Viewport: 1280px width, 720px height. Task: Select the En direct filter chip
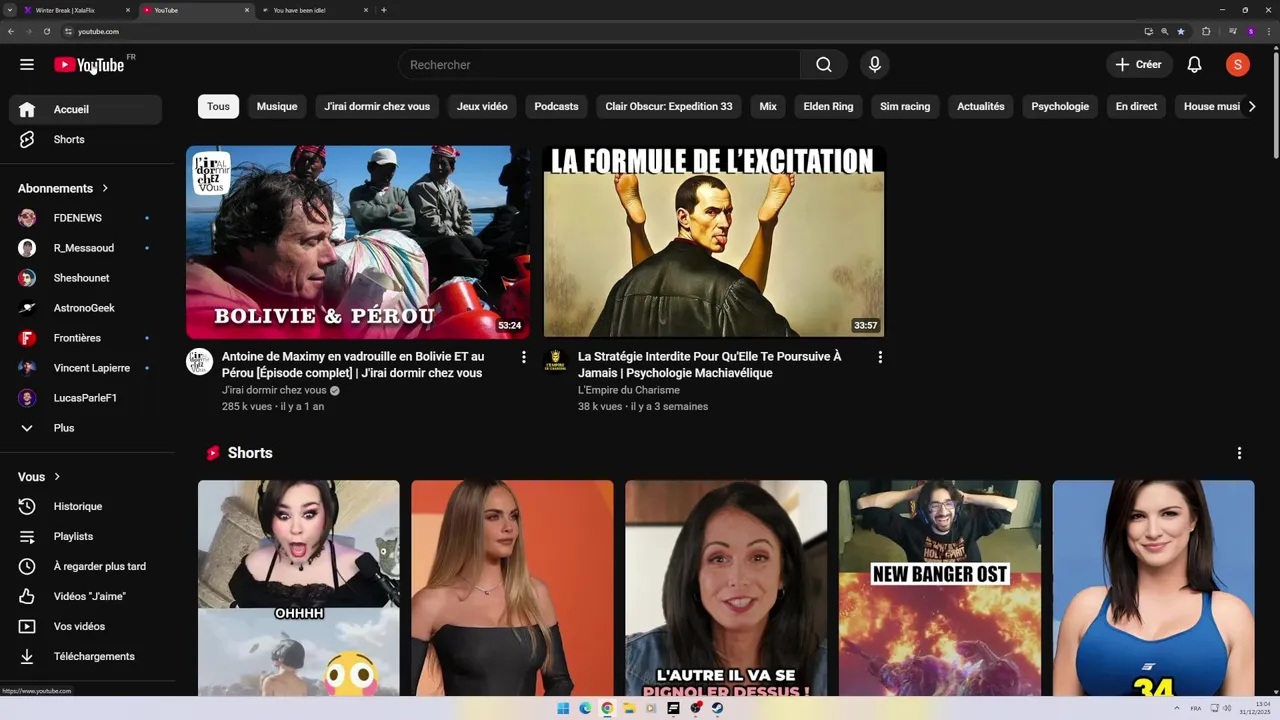pyautogui.click(x=1136, y=106)
